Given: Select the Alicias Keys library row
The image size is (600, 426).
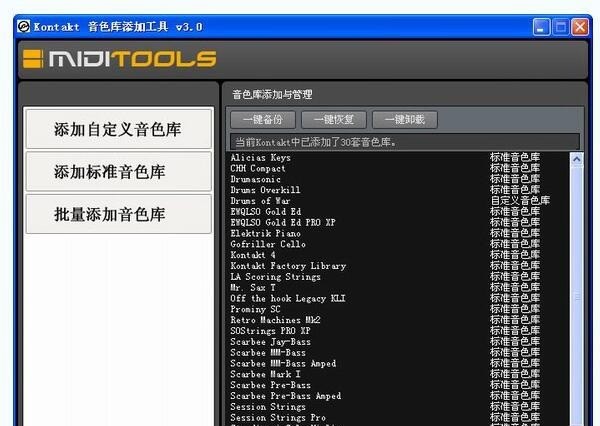Looking at the screenshot, I should [399, 157].
